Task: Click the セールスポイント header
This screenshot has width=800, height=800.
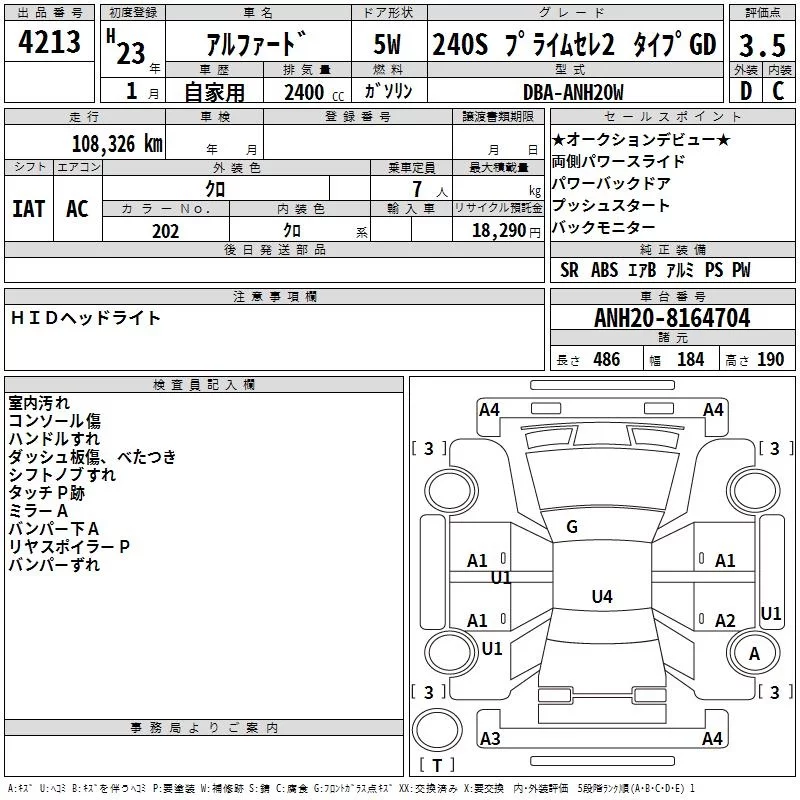Action: 672,116
